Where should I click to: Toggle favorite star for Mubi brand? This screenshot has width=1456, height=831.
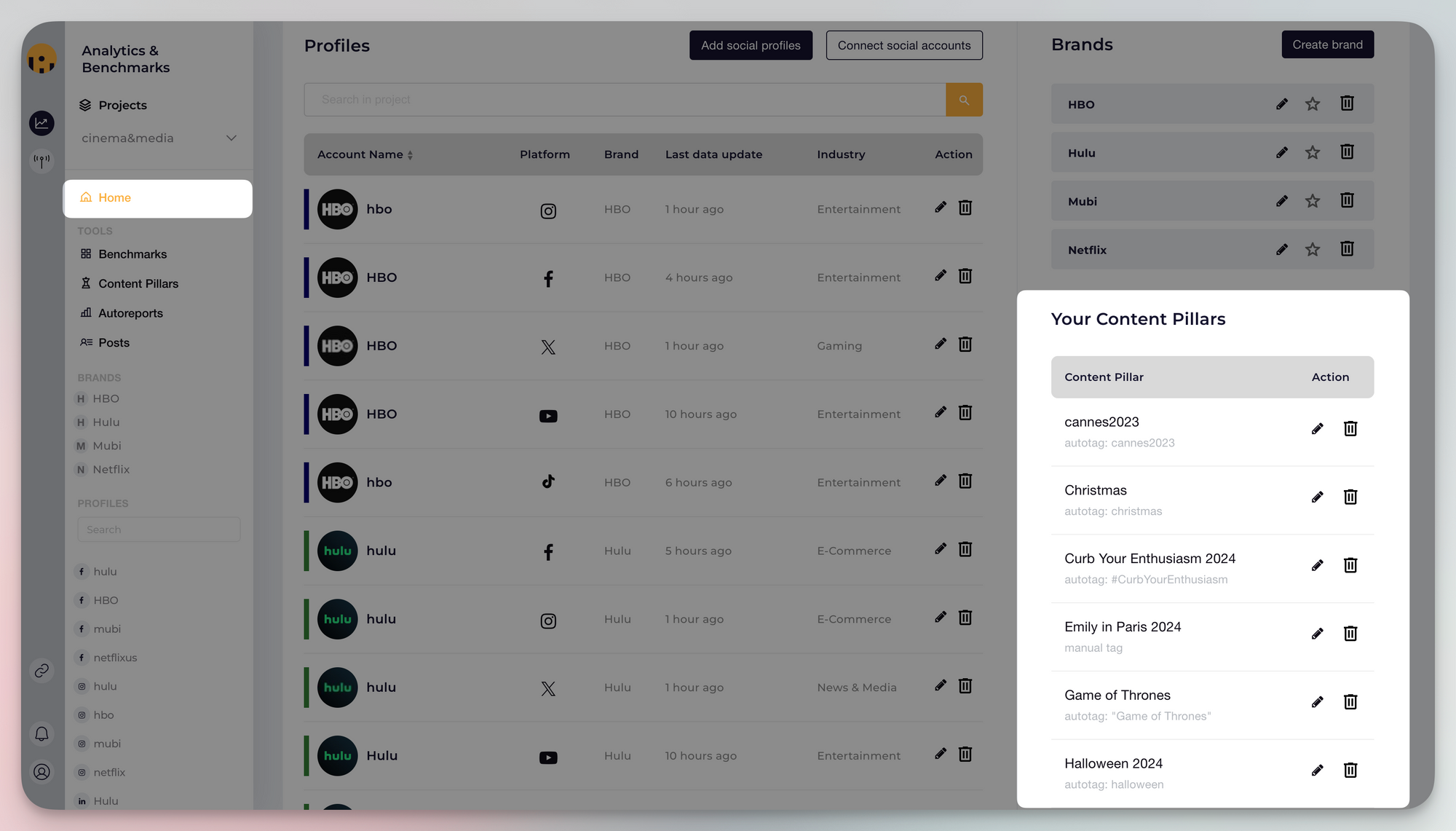(x=1313, y=201)
